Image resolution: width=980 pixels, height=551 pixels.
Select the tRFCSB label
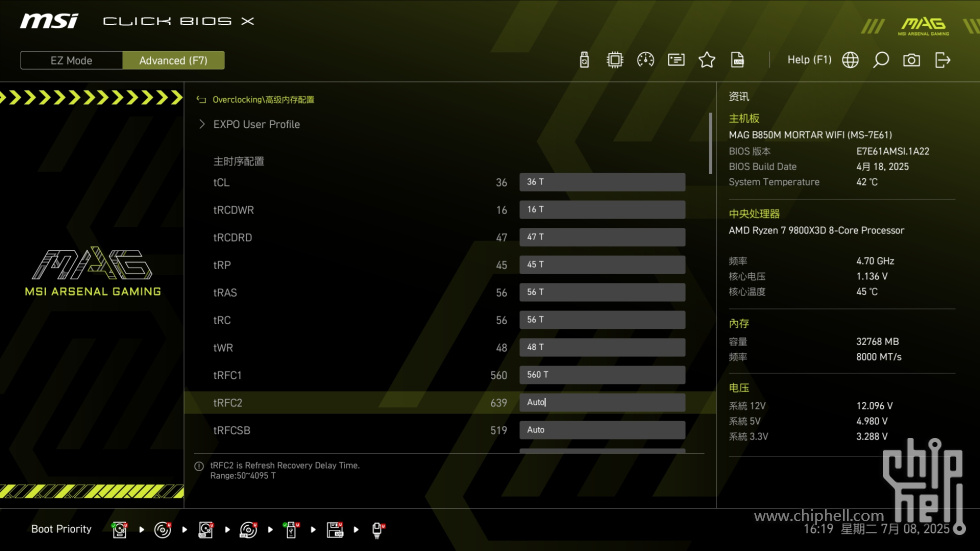pos(231,430)
